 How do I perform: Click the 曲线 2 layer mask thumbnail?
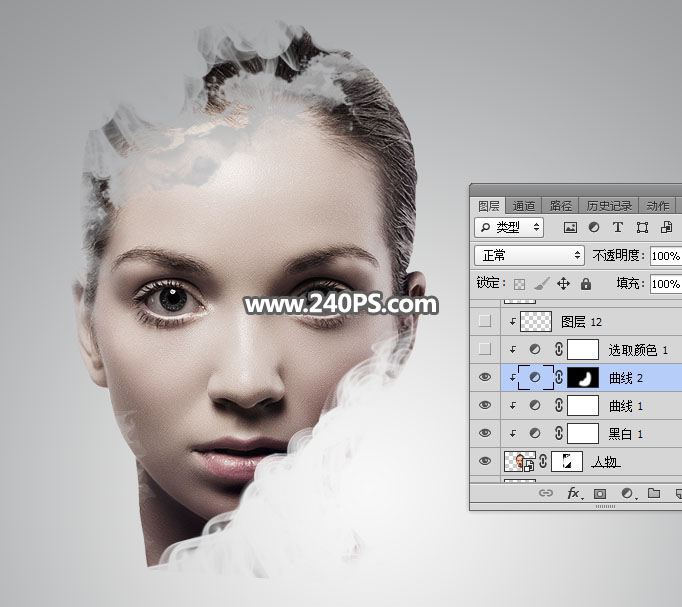tap(582, 377)
